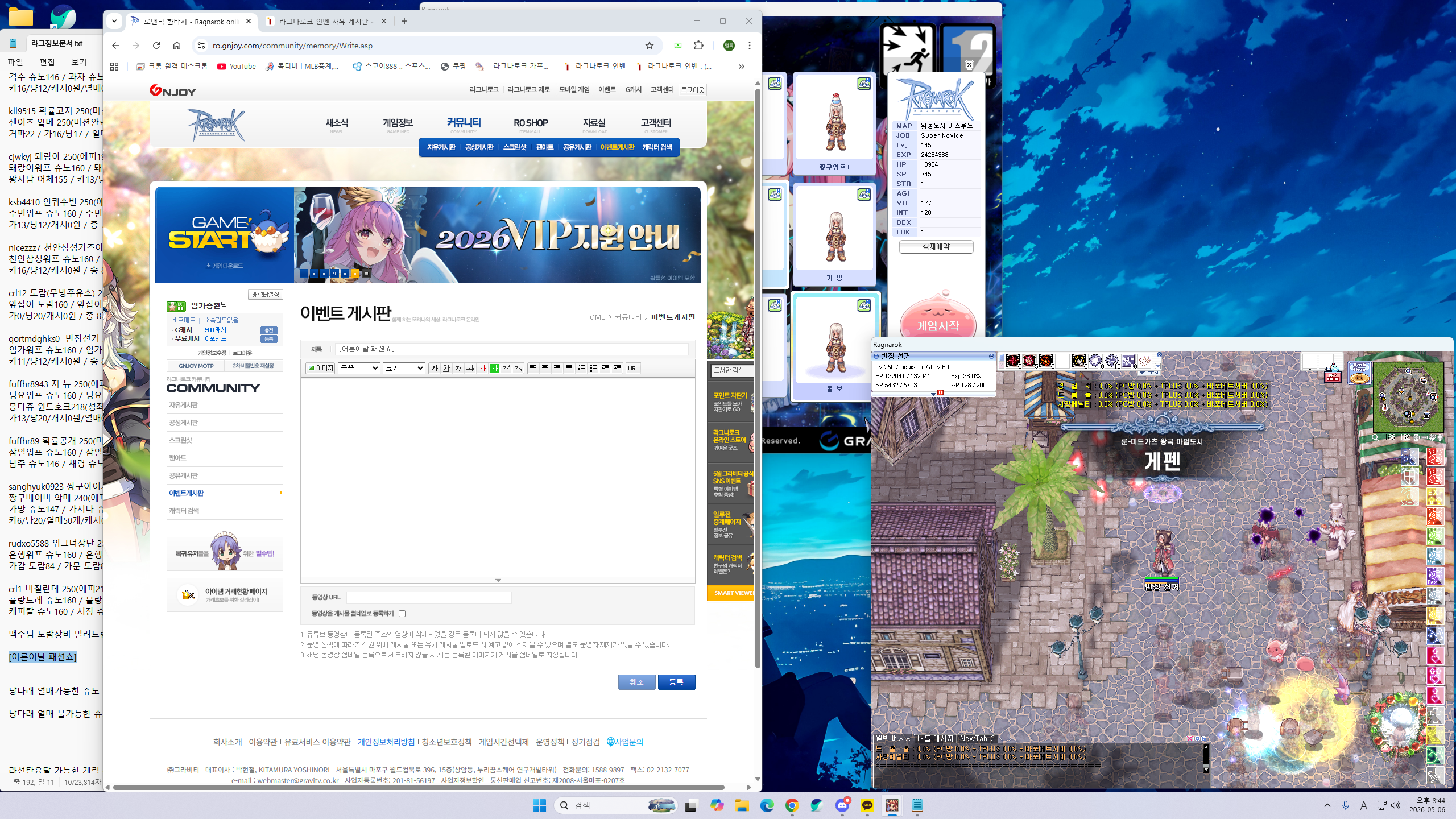Expand the hidden bookmarks chevron
The height and width of the screenshot is (819, 1456).
741,67
